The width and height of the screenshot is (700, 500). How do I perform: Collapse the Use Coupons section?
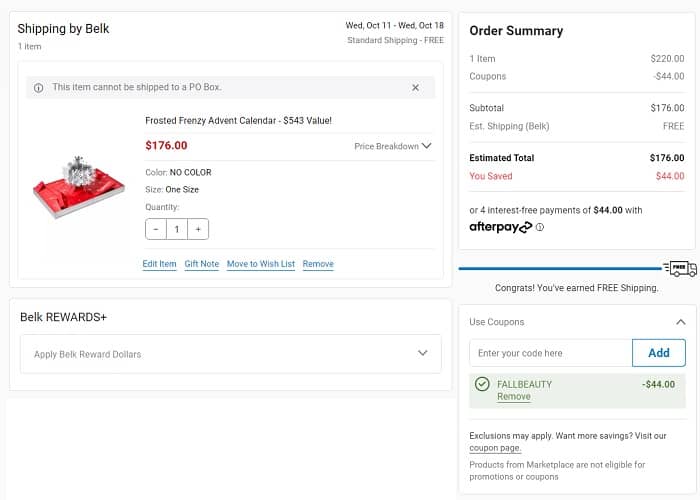click(681, 322)
